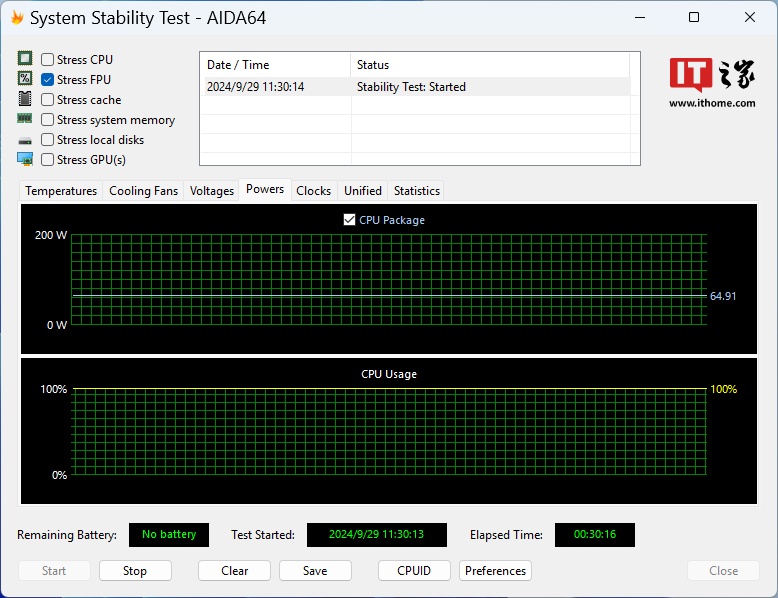
Task: Open the Clocks tab
Action: point(314,191)
